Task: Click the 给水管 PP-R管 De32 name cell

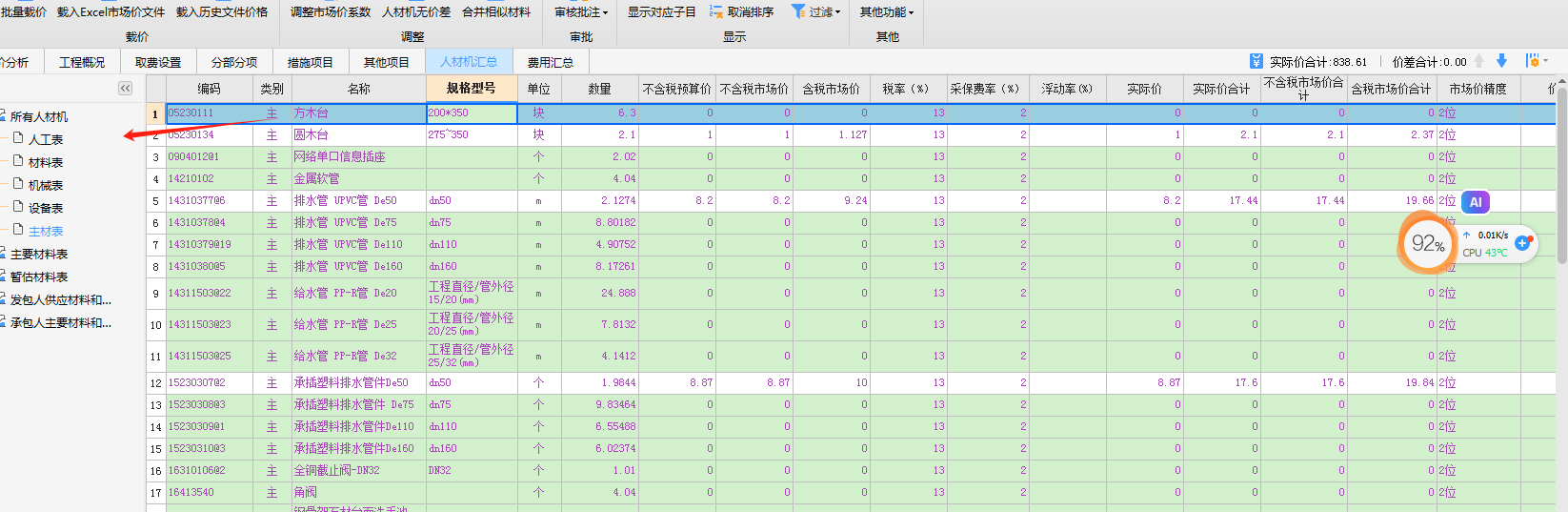Action: (x=358, y=356)
